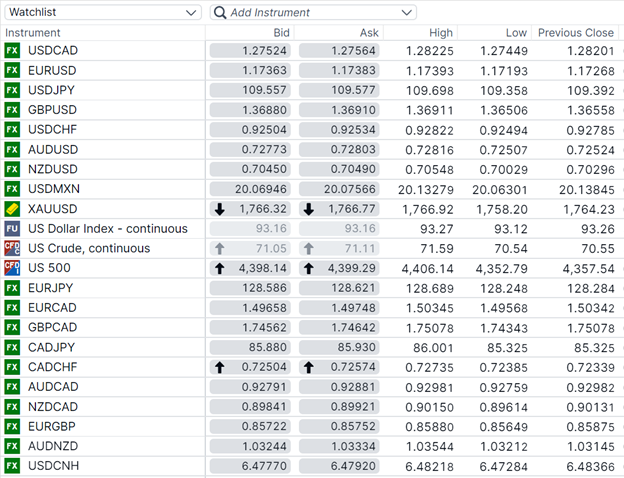Click the CFD icon beside US 500
The height and width of the screenshot is (478, 624).
tap(12, 268)
